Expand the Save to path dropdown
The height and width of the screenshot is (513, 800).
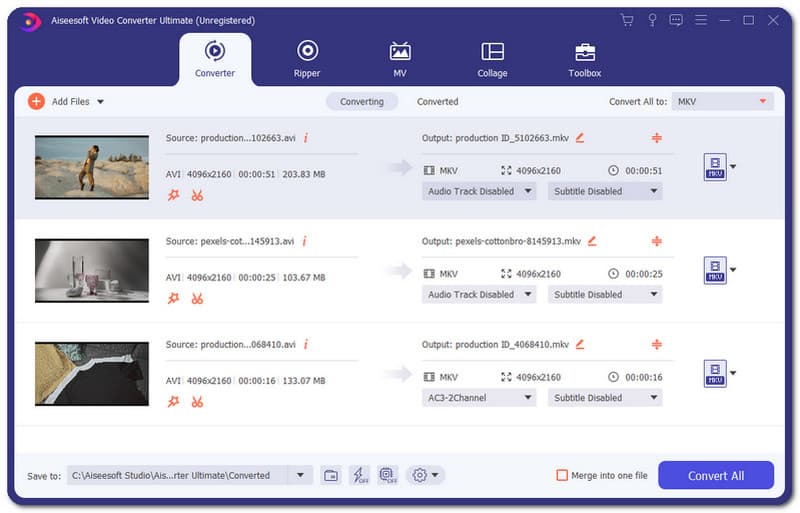300,475
